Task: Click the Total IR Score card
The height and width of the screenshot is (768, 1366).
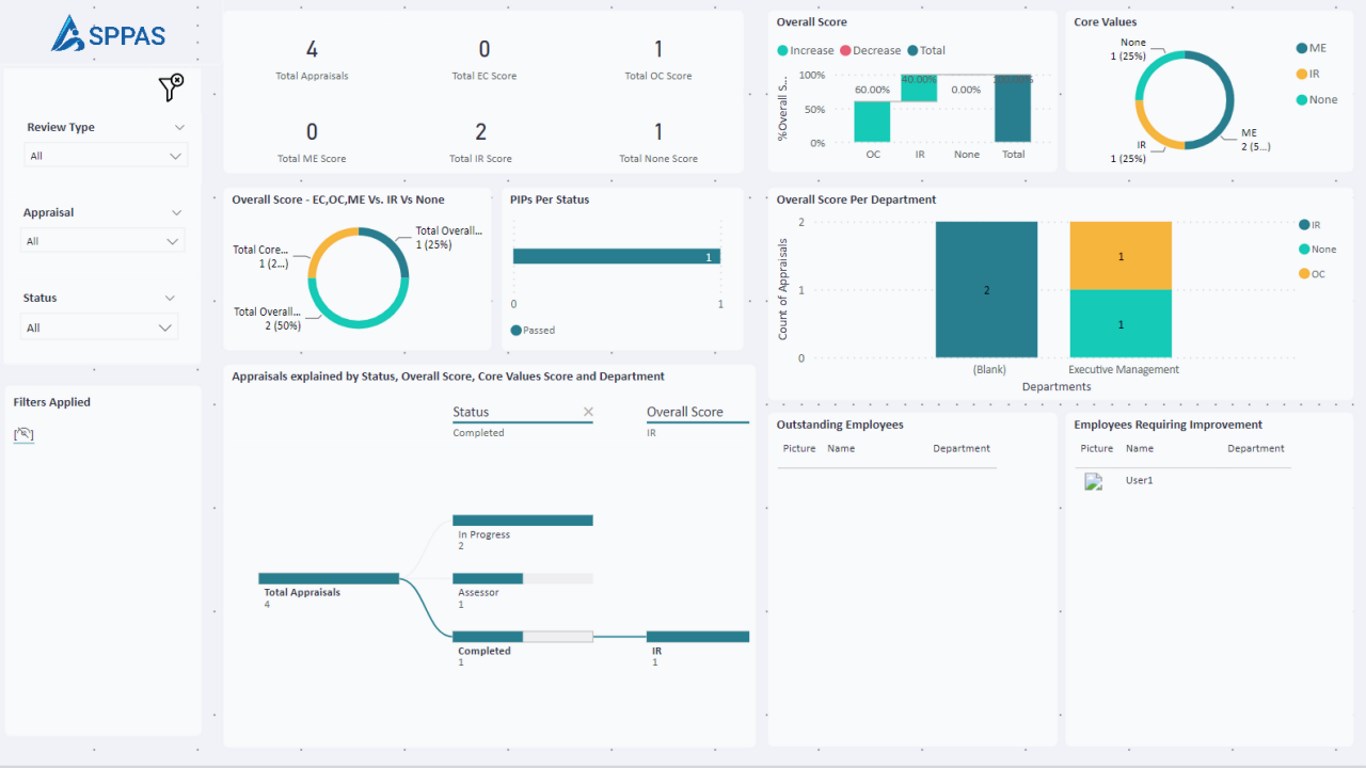Action: 481,142
